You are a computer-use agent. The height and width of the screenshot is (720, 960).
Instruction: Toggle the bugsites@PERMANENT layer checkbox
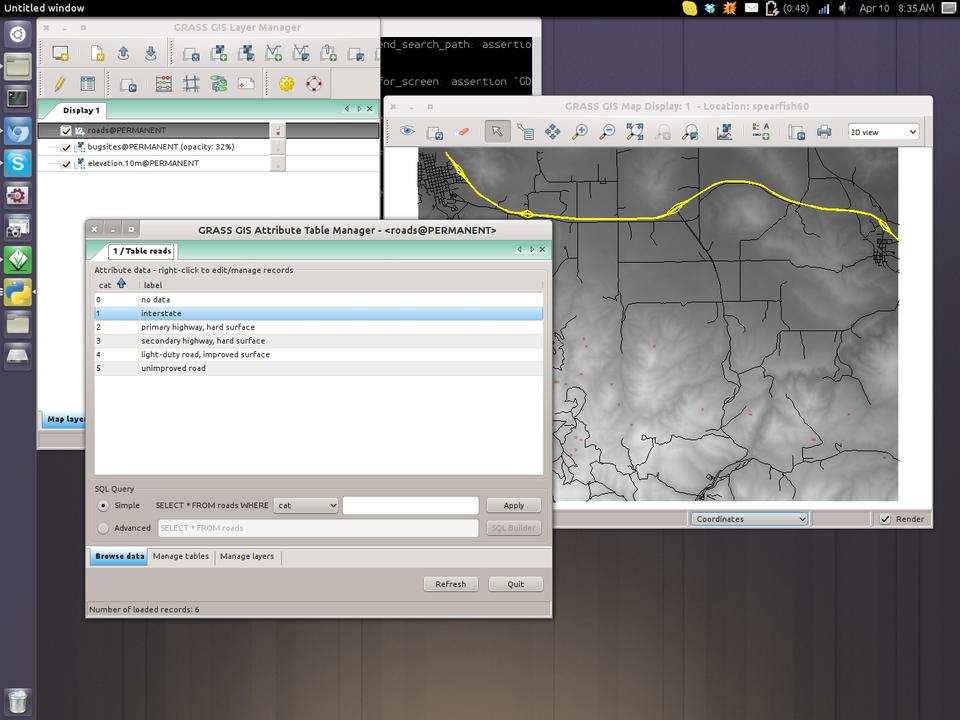tap(66, 147)
